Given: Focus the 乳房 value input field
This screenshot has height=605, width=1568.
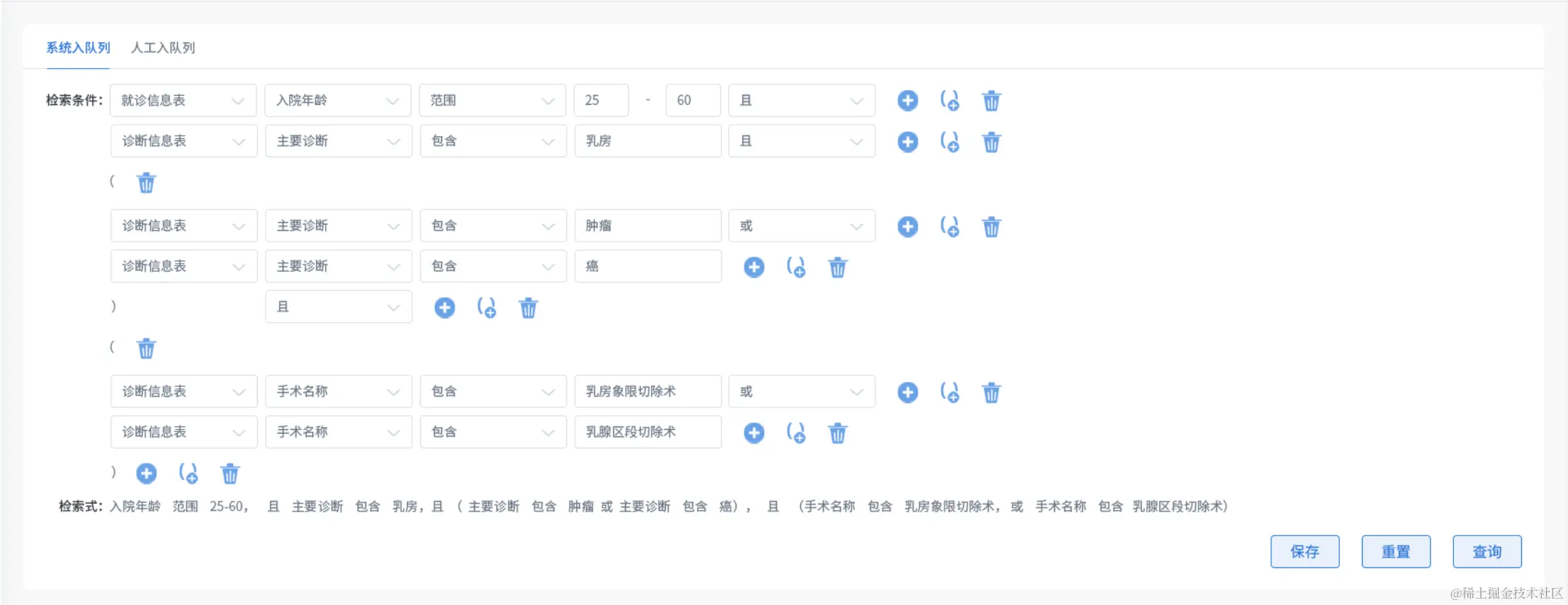Looking at the screenshot, I should [648, 141].
